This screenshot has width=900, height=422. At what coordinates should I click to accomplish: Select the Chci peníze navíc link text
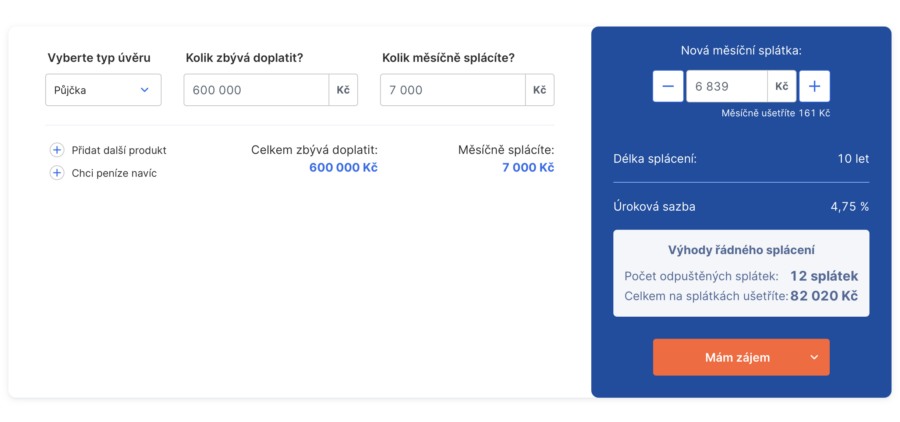coord(114,173)
